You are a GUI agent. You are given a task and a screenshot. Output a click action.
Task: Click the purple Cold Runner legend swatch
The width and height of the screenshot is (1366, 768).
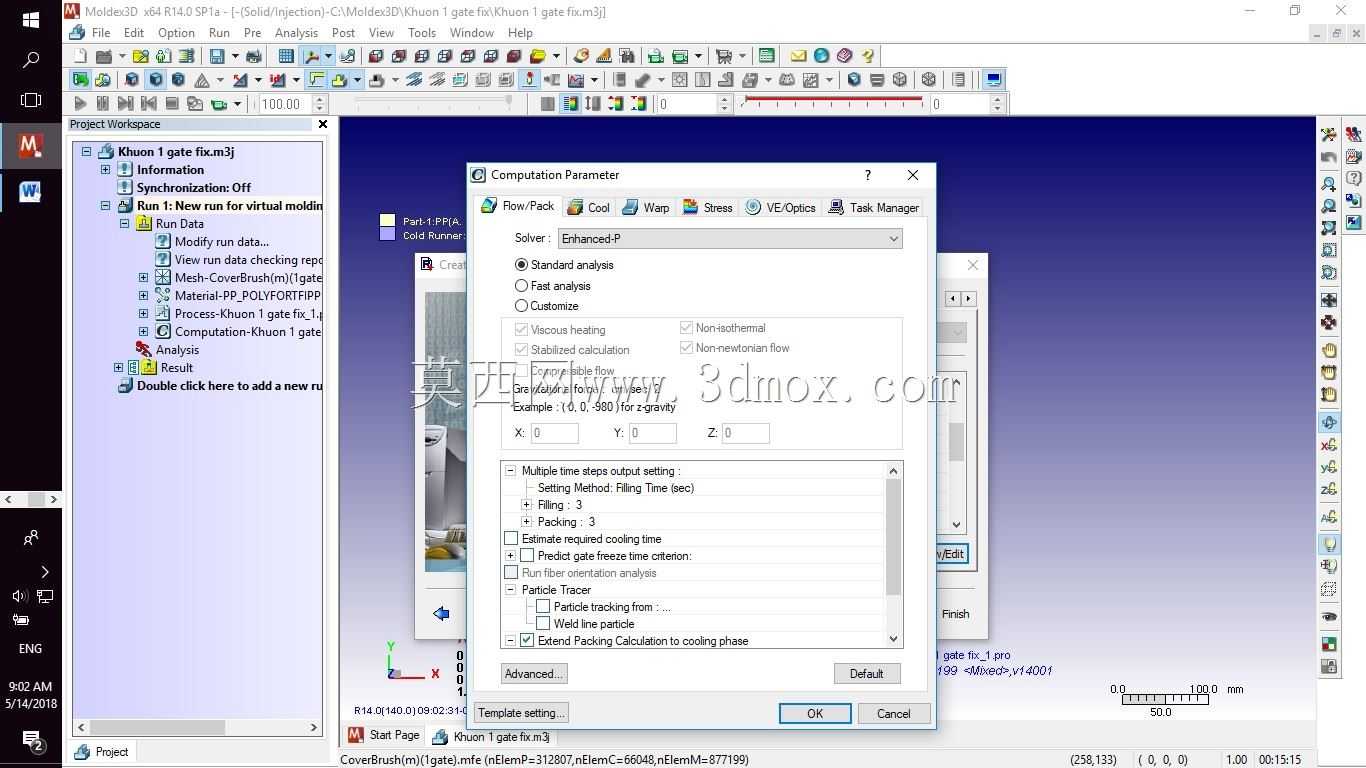point(387,235)
